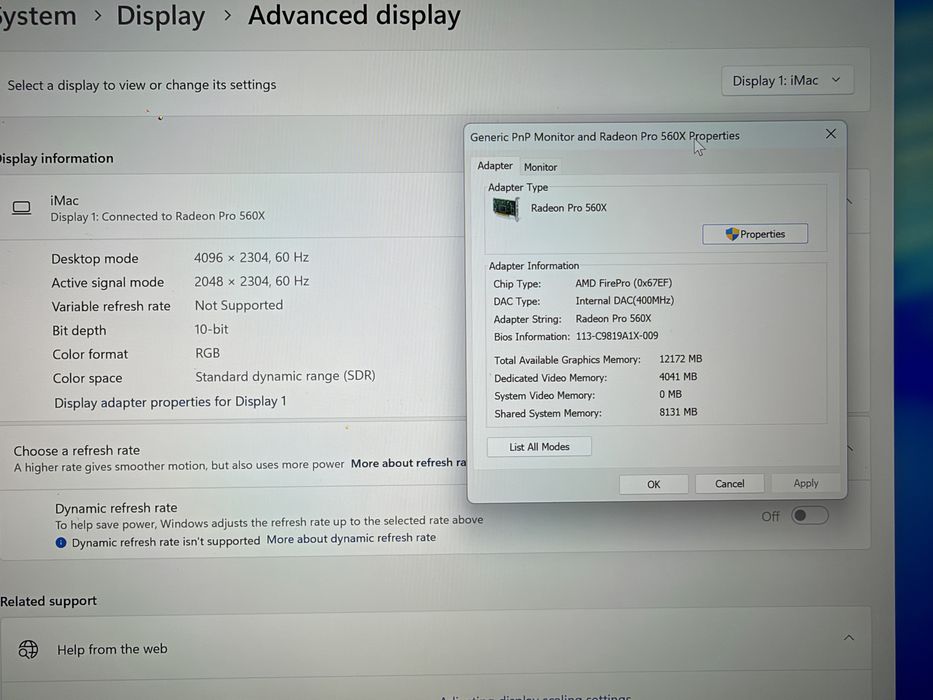The width and height of the screenshot is (933, 700).
Task: Click the blue info icon beside Dynamic refresh rate isn't supported
Action: coord(61,542)
